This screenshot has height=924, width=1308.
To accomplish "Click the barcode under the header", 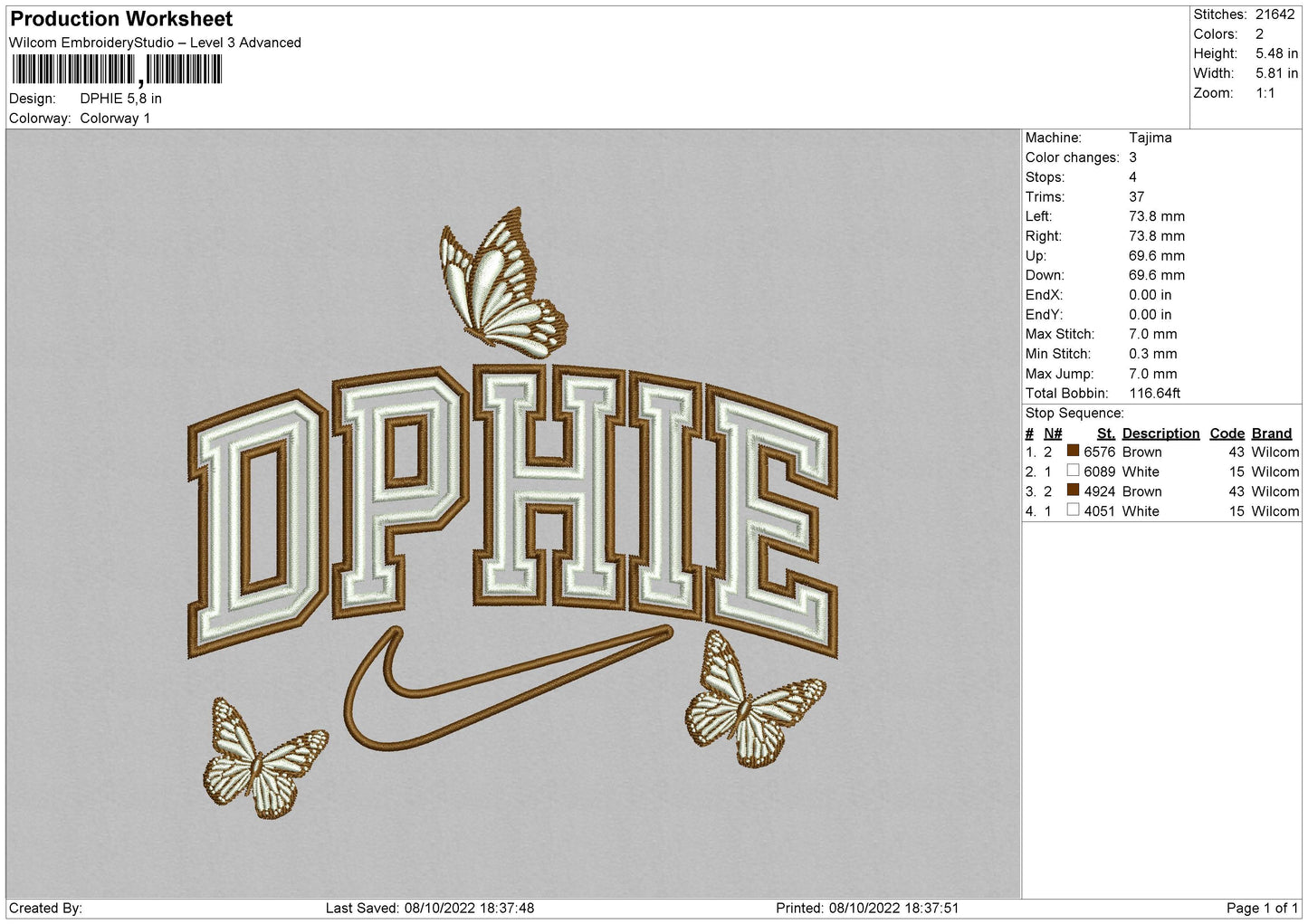I will click(x=117, y=70).
